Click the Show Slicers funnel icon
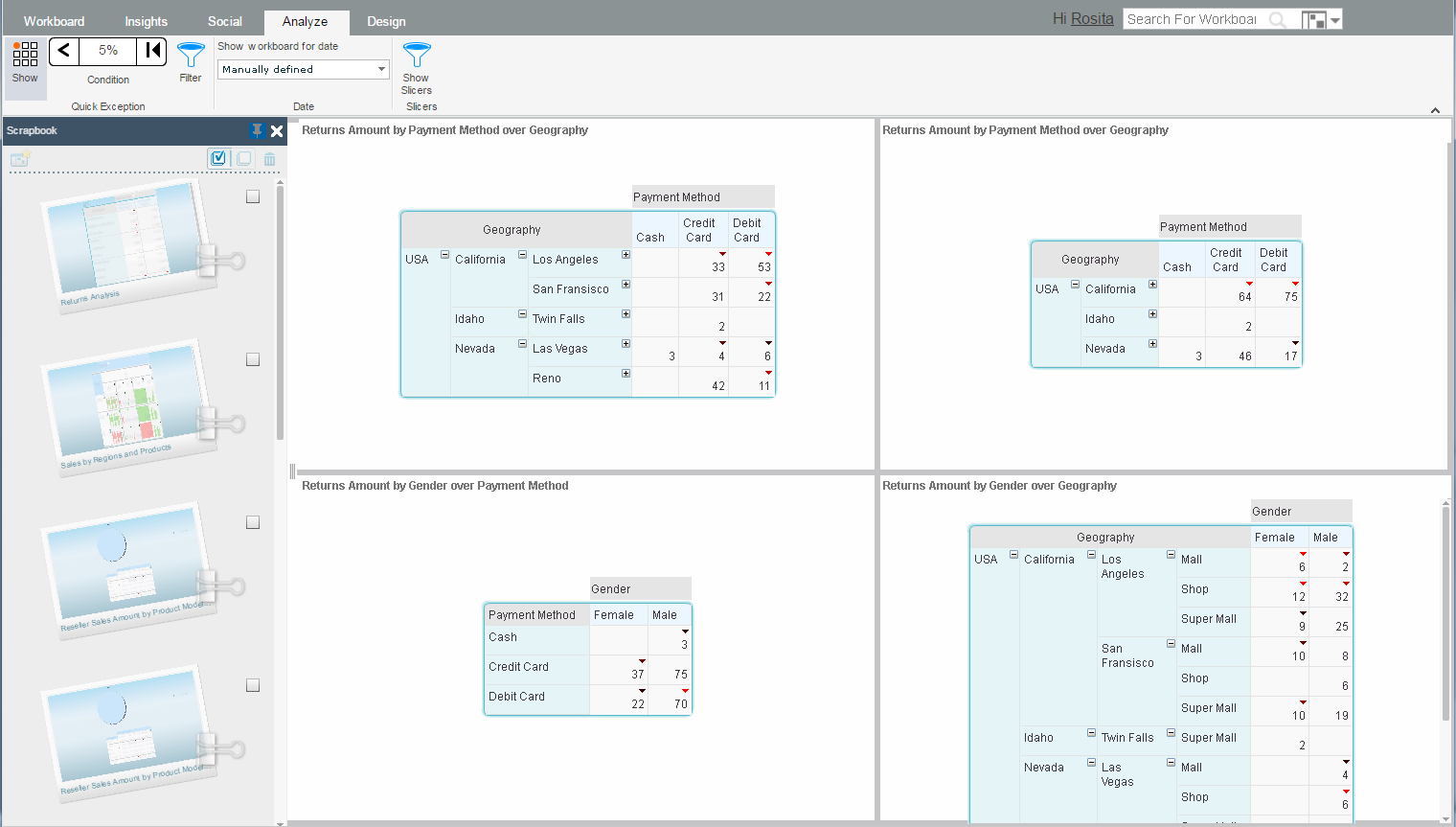The image size is (1456, 827). [417, 55]
